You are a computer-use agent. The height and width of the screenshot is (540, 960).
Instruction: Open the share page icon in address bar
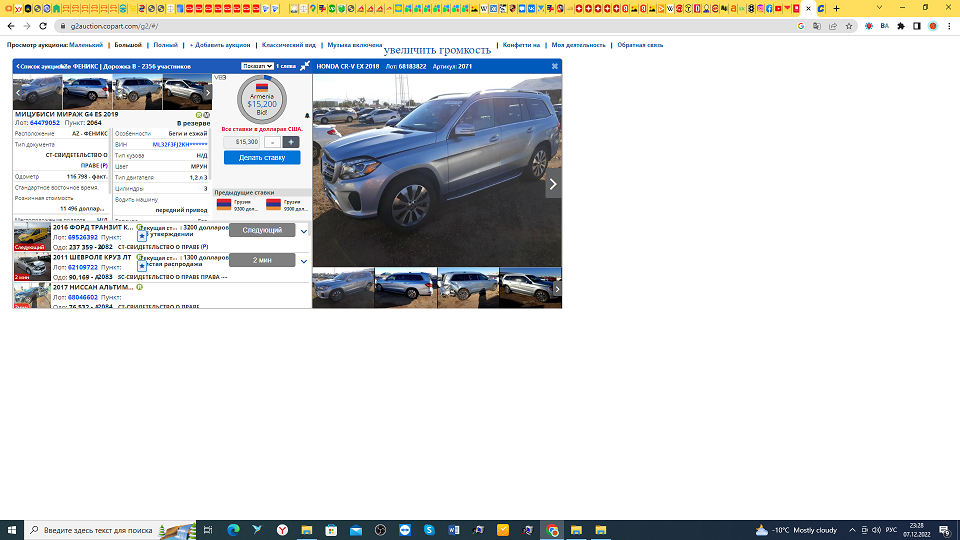coord(833,26)
